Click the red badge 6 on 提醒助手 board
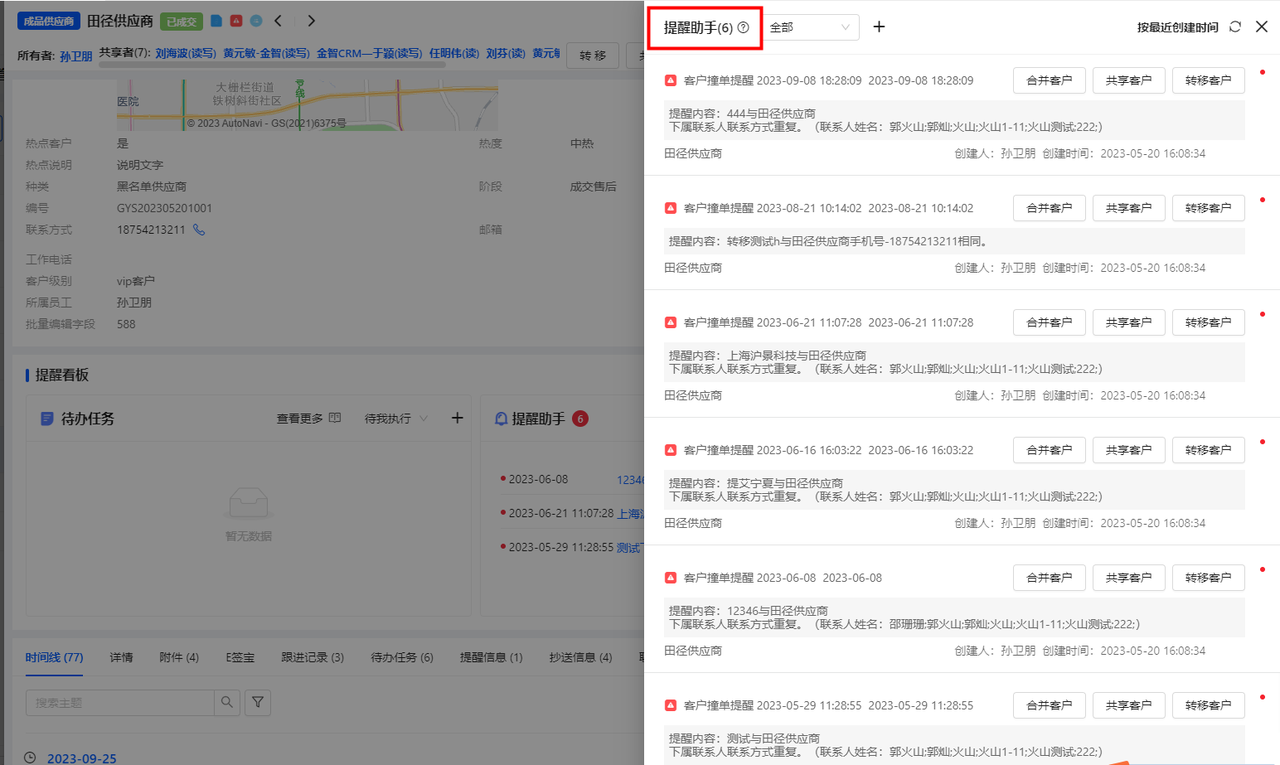Screen dimensions: 1280x765 [x=580, y=418]
